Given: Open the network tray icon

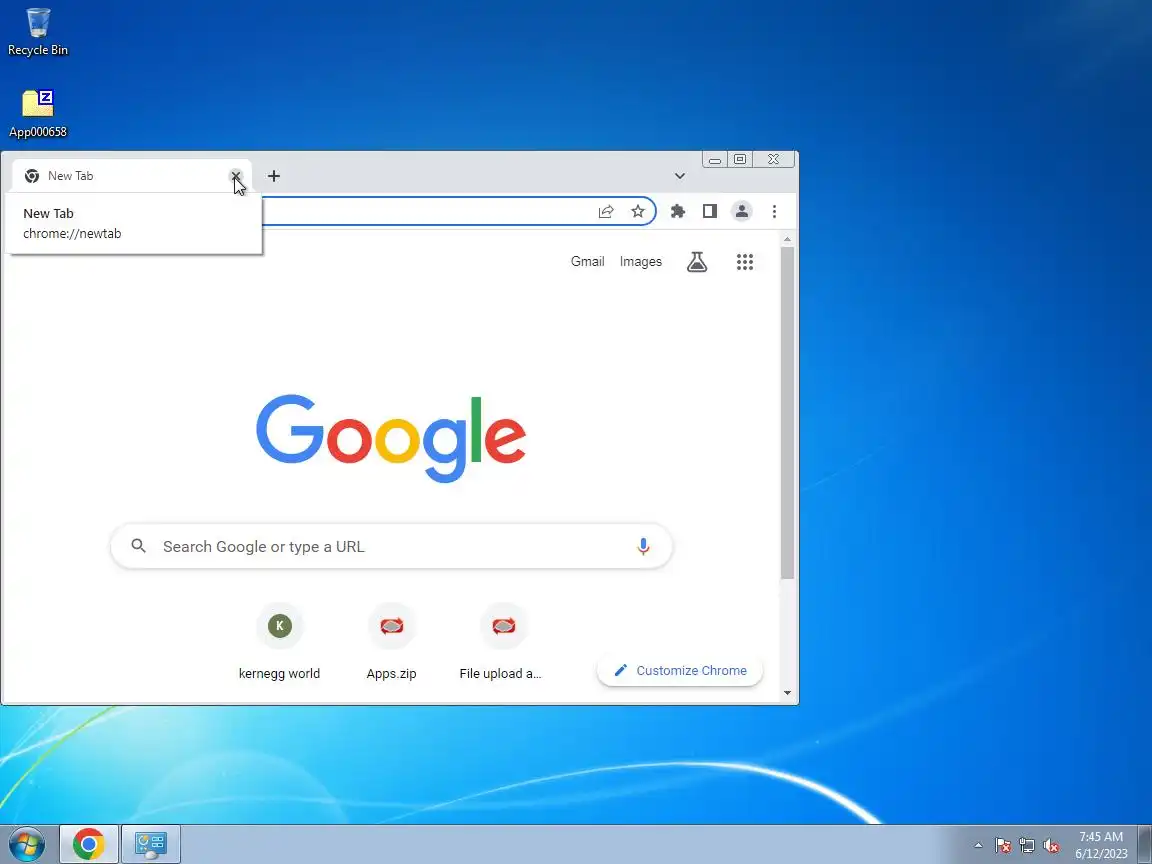Looking at the screenshot, I should click(x=1027, y=846).
